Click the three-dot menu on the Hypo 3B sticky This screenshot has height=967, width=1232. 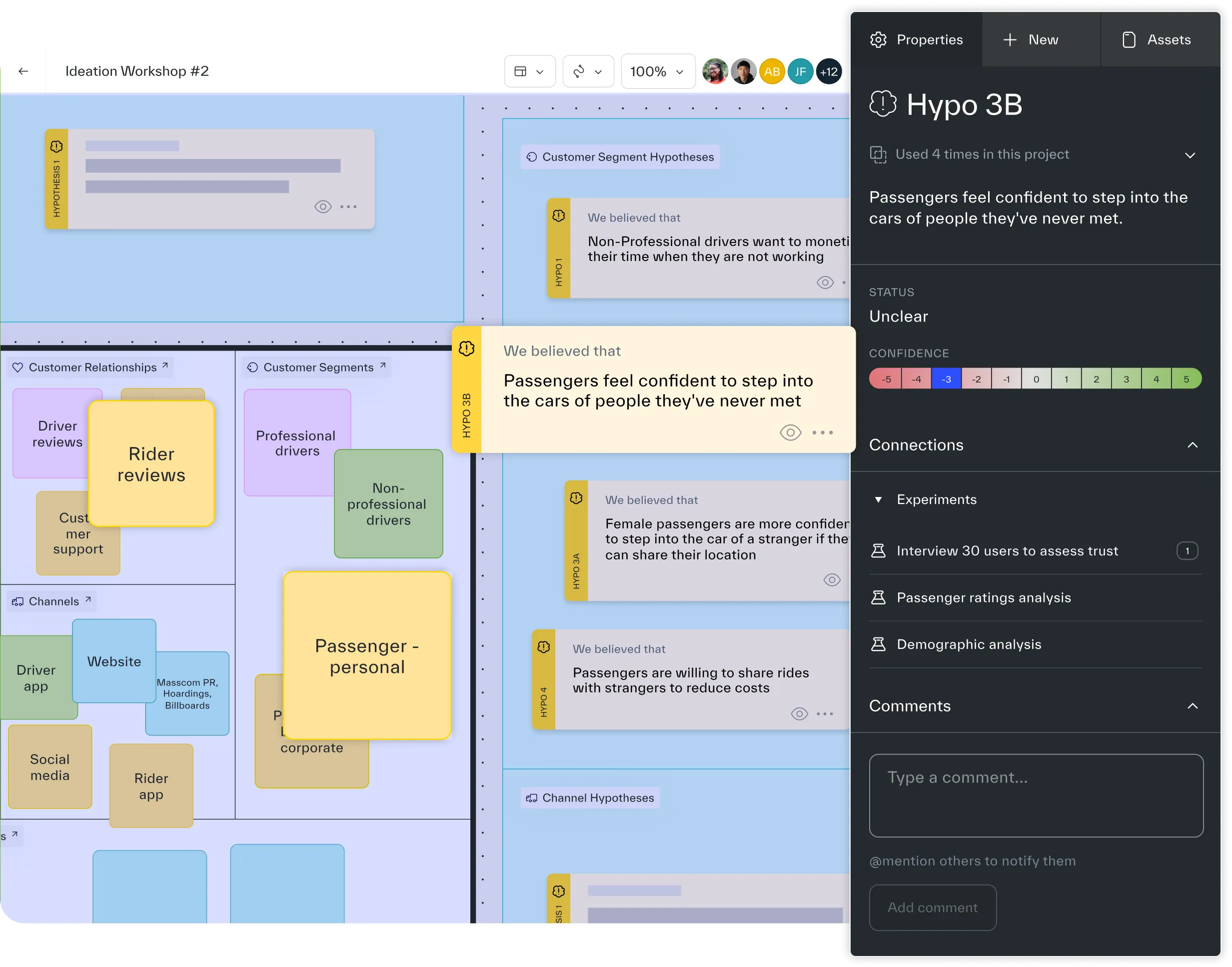point(823,432)
